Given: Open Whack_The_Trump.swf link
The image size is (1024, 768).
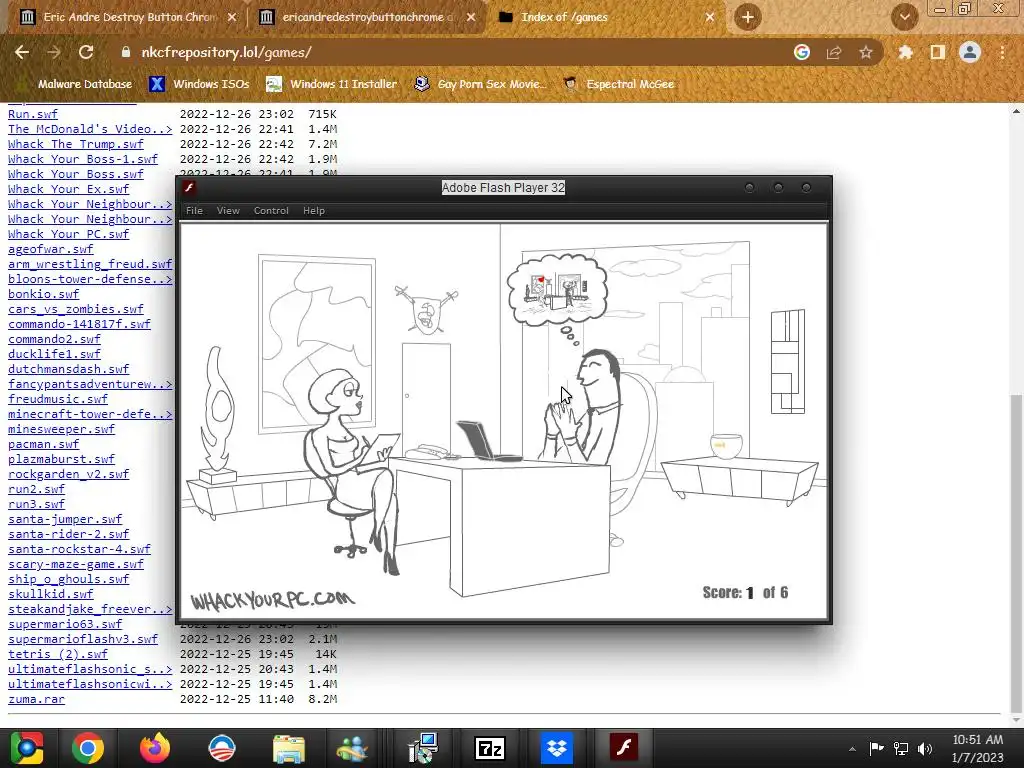Looking at the screenshot, I should click(76, 144).
